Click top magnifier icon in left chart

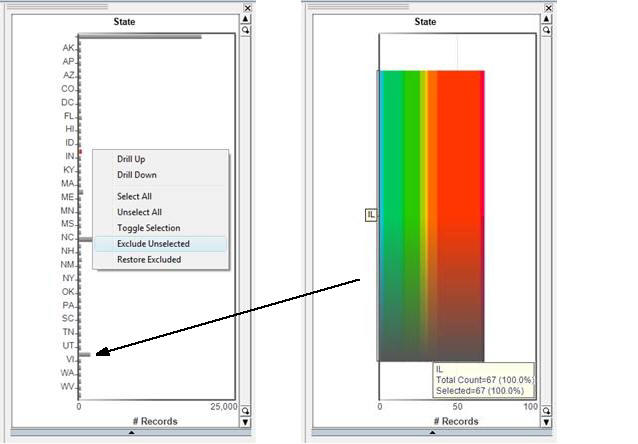pyautogui.click(x=245, y=30)
